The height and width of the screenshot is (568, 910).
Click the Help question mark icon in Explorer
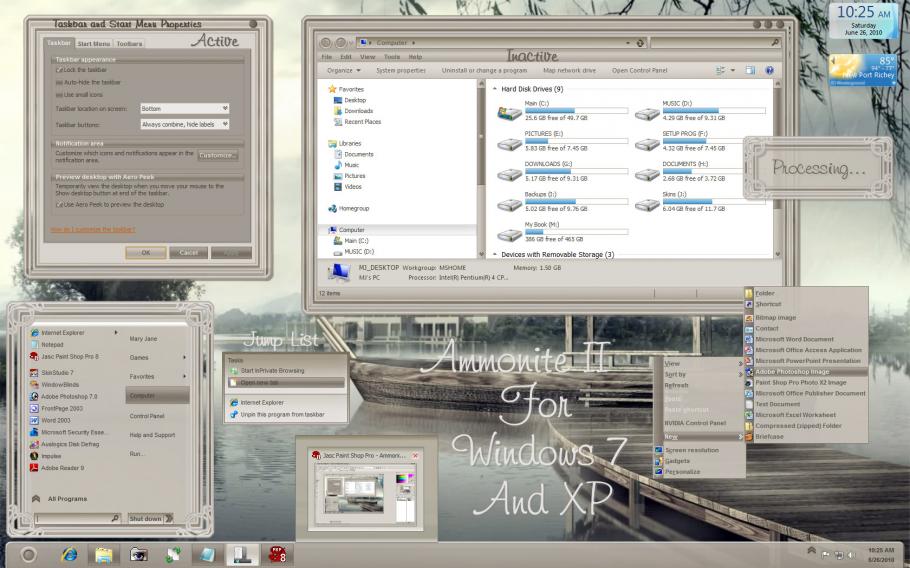pyautogui.click(x=769, y=70)
